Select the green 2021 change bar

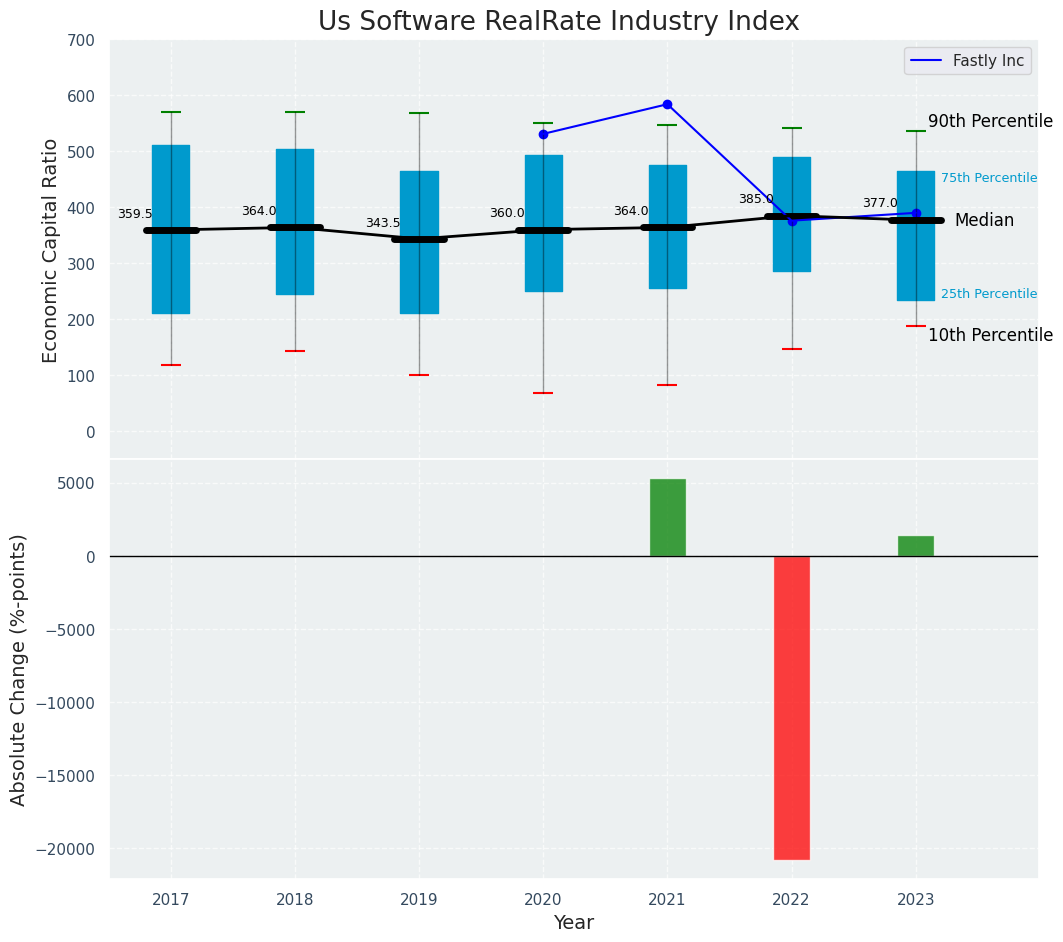667,518
